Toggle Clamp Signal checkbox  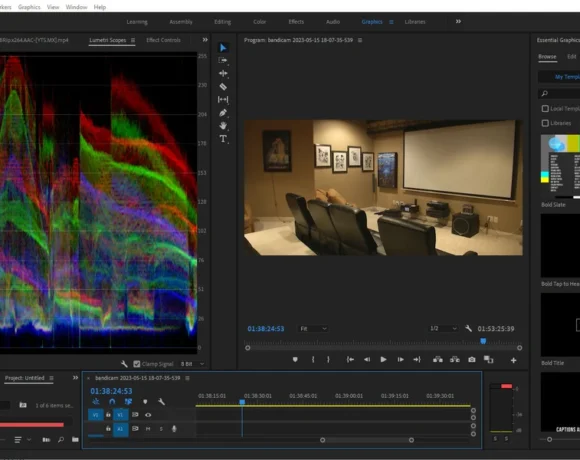tap(137, 364)
